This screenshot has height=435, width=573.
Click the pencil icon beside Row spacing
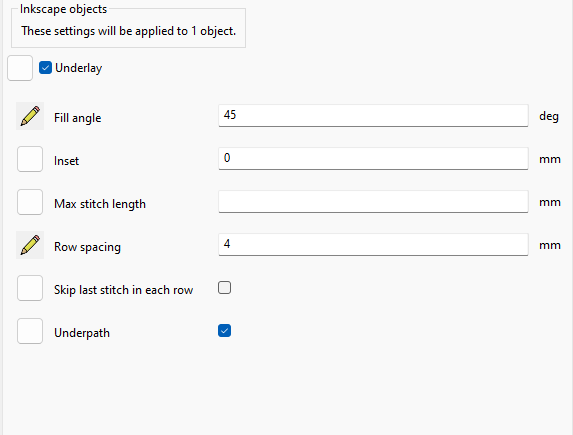click(30, 245)
